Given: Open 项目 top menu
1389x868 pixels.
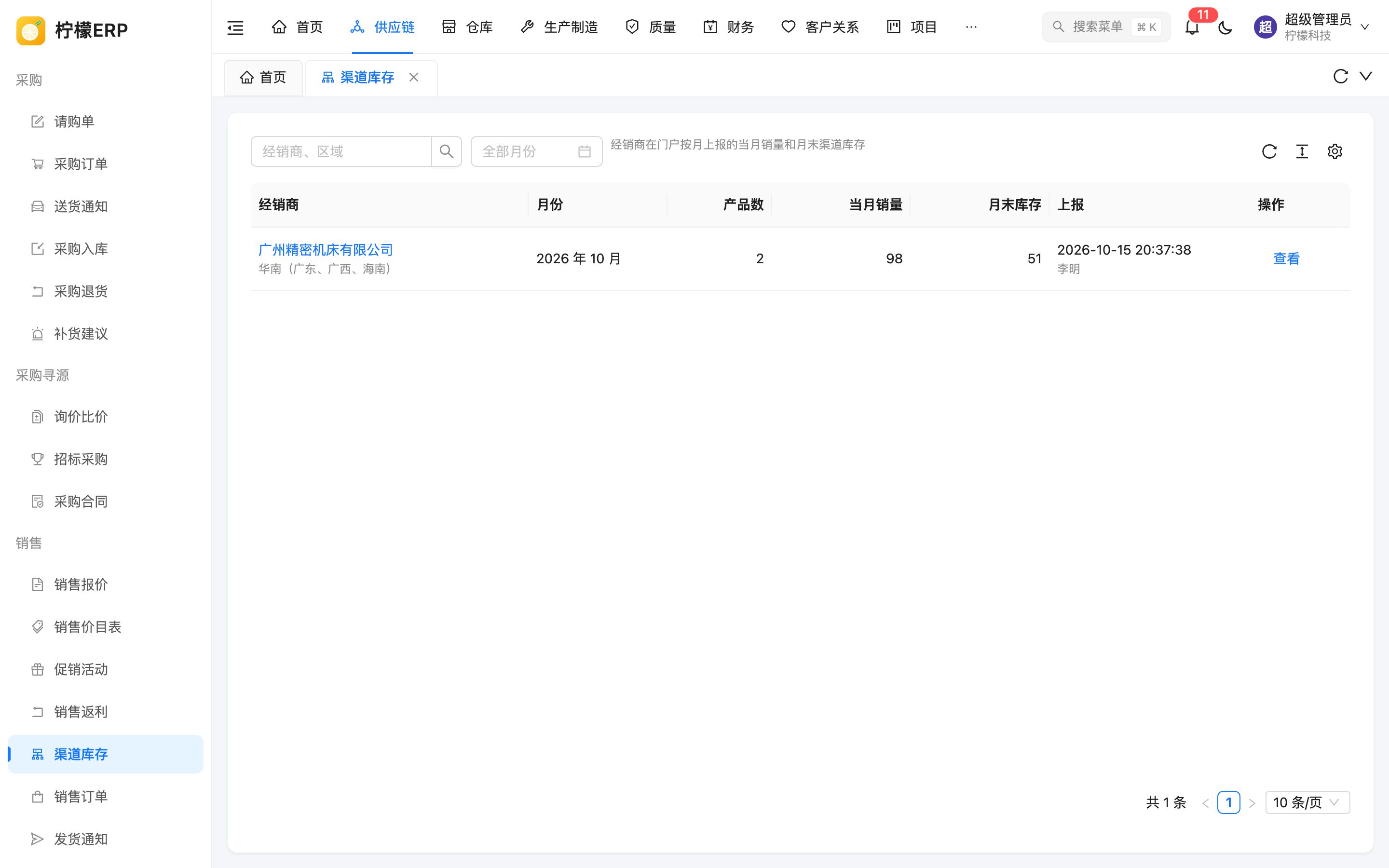Looking at the screenshot, I should pyautogui.click(x=912, y=27).
